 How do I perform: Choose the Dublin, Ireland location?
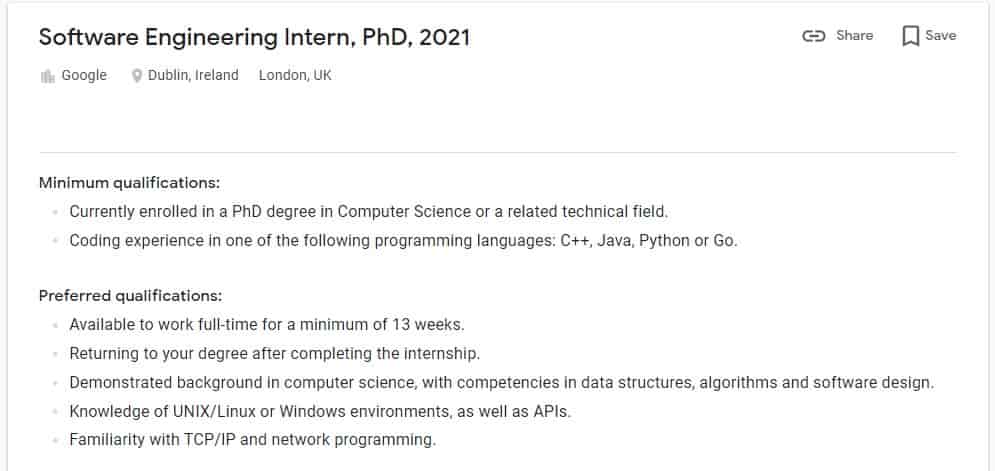pyautogui.click(x=193, y=76)
